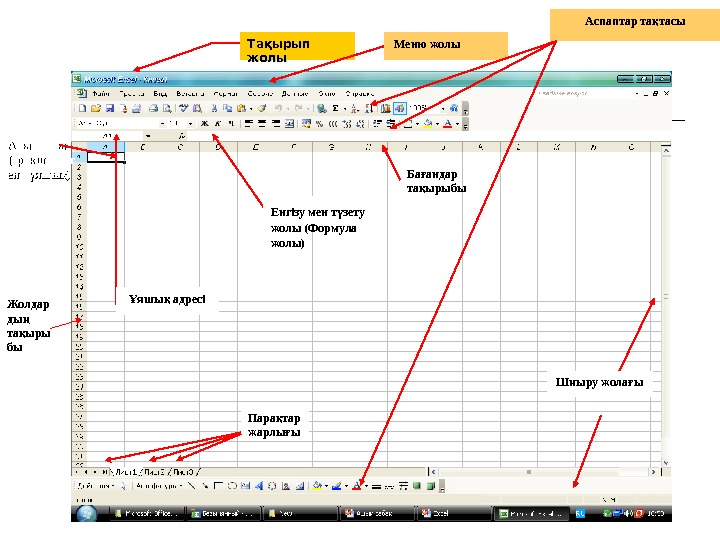Open the Borders dropdown arrow
The width and height of the screenshot is (720, 540).
pos(417,124)
